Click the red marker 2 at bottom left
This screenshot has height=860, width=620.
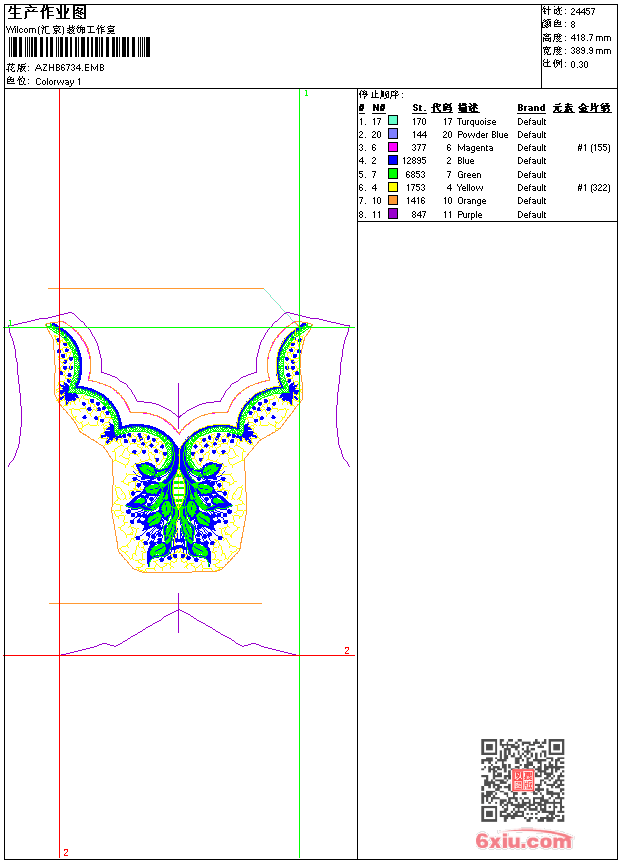tap(66, 852)
